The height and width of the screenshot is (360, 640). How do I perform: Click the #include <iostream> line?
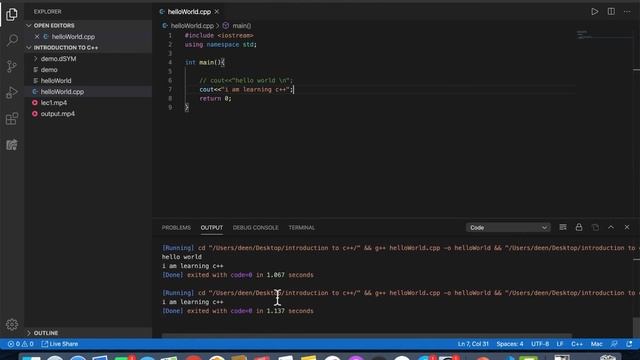219,36
